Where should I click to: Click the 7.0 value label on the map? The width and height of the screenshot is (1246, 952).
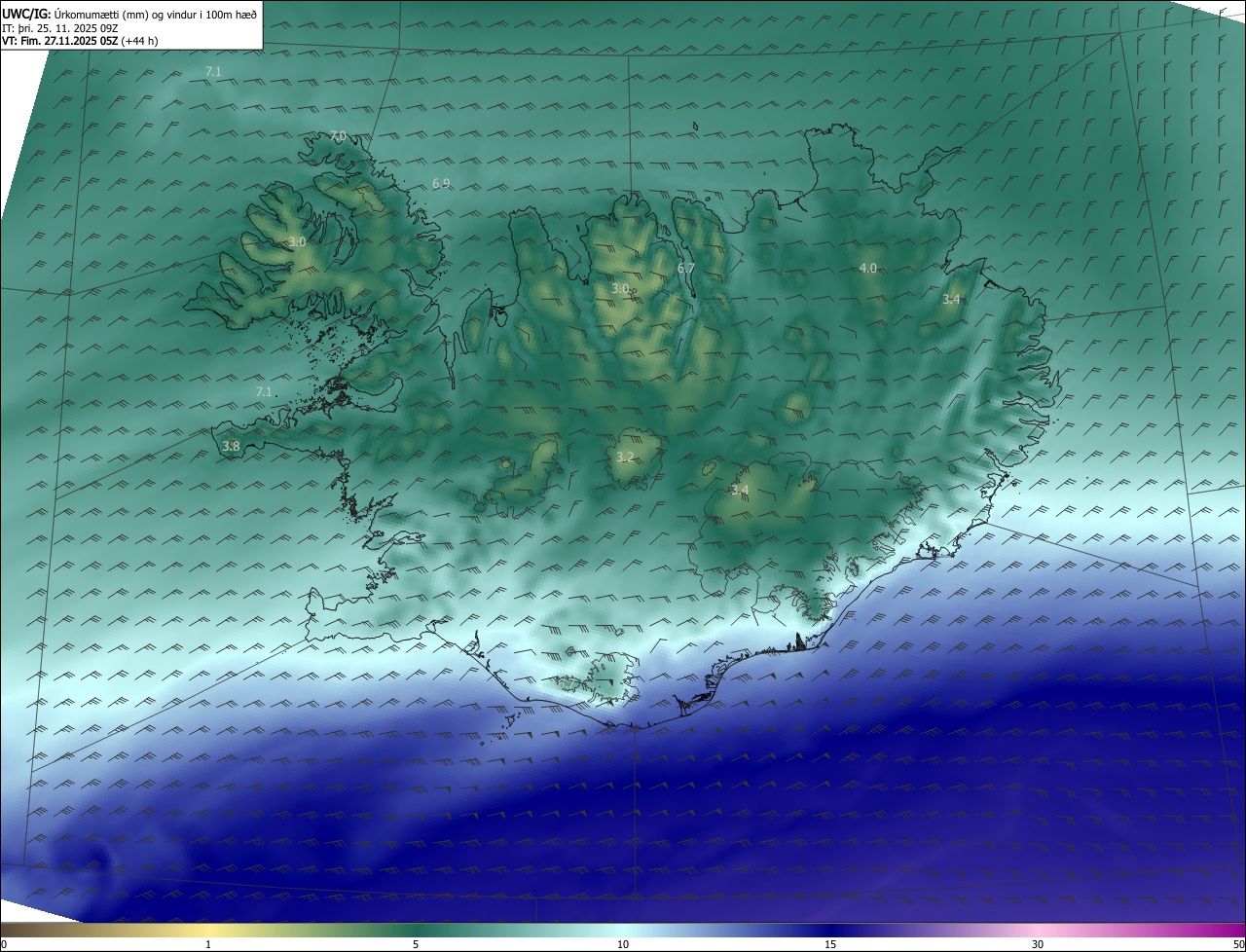pos(338,136)
